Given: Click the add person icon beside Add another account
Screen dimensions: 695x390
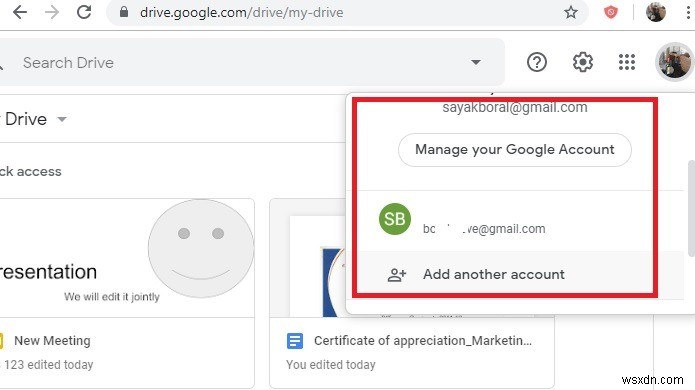Looking at the screenshot, I should [x=397, y=275].
